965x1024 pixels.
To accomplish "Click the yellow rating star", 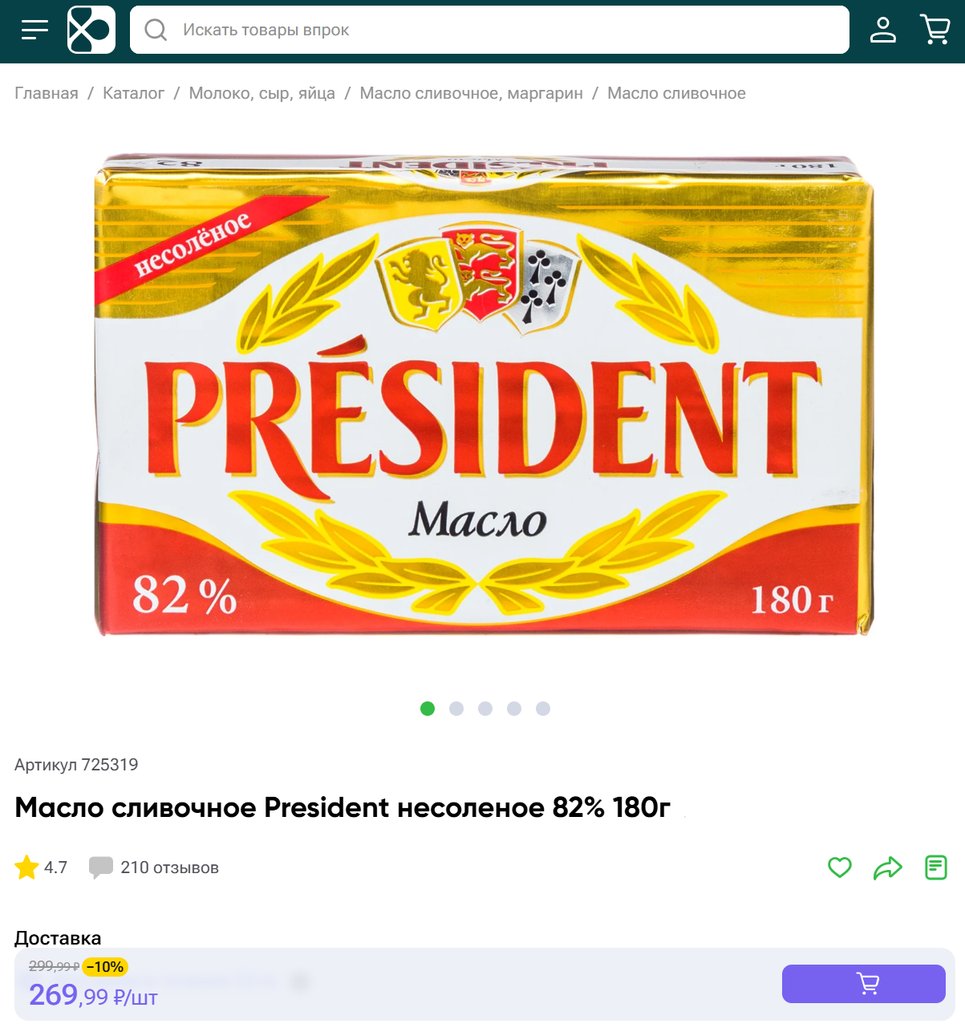I will [x=27, y=867].
